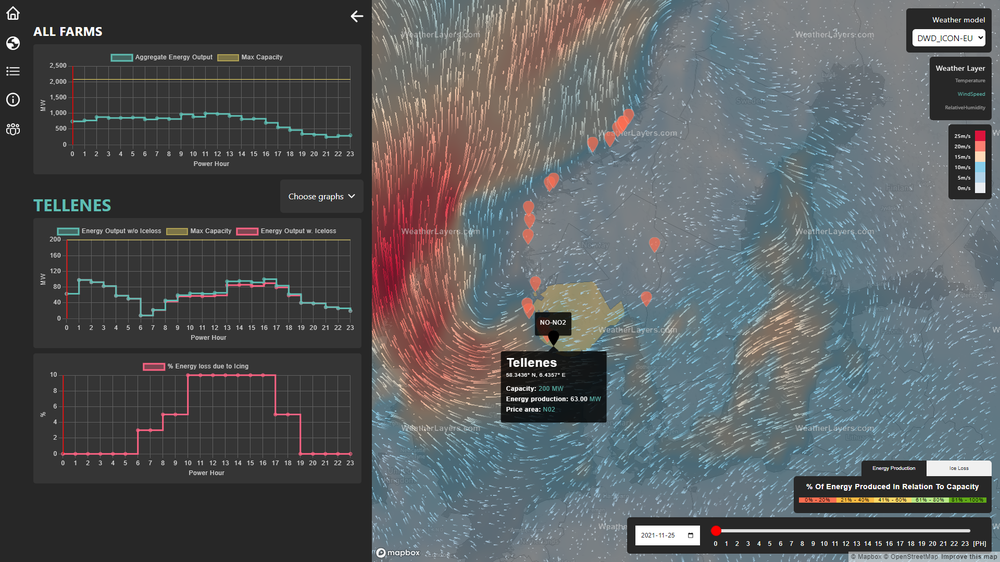Open the globe map view icon
Screen dimensions: 1000x562
coord(13,43)
